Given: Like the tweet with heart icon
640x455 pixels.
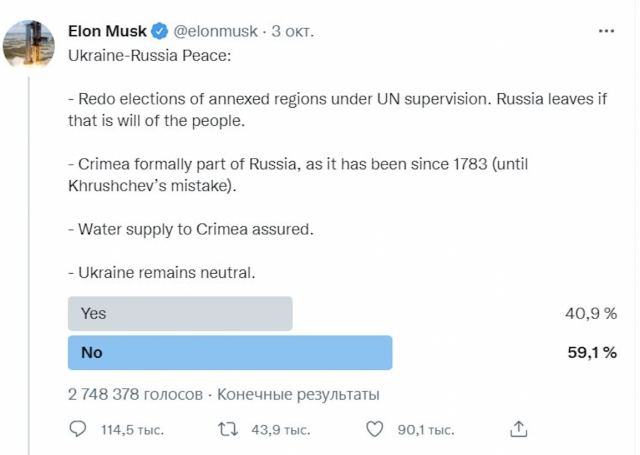Looking at the screenshot, I should (x=375, y=430).
